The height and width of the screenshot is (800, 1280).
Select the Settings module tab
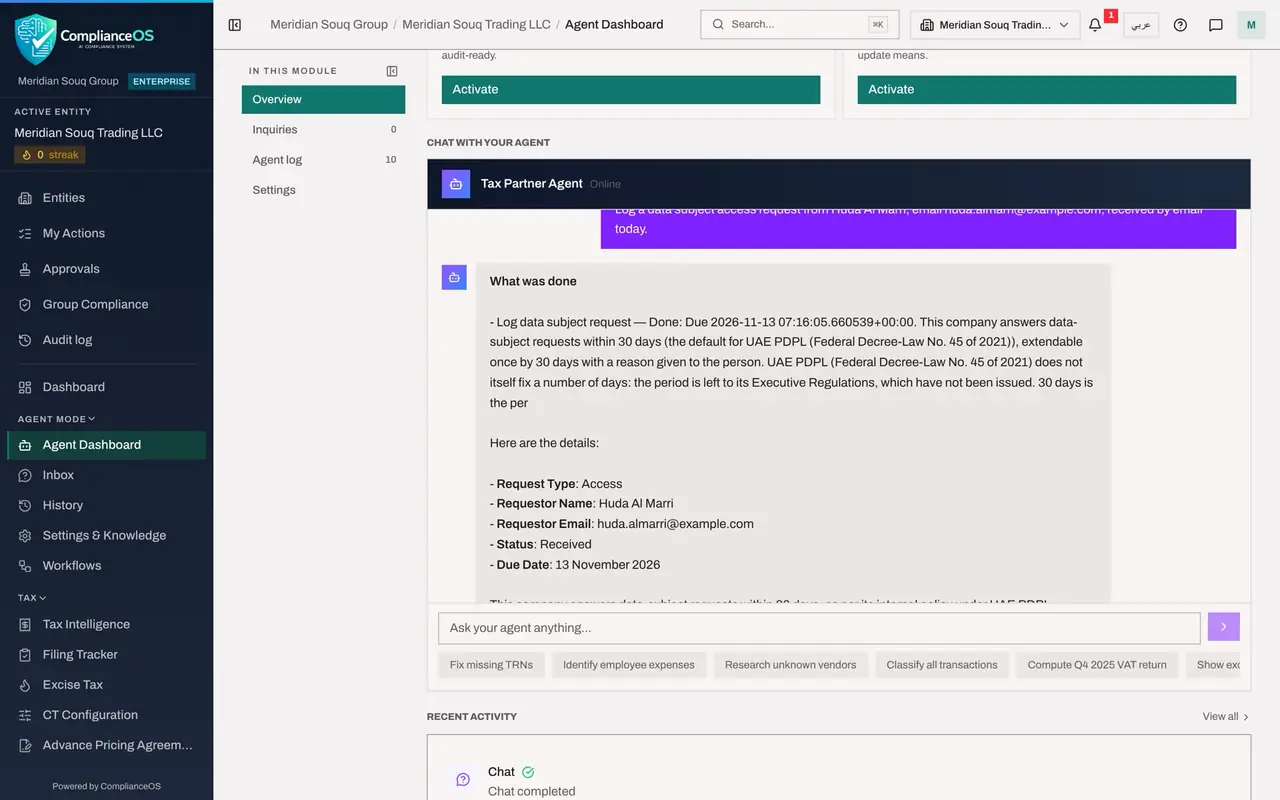[323, 190]
